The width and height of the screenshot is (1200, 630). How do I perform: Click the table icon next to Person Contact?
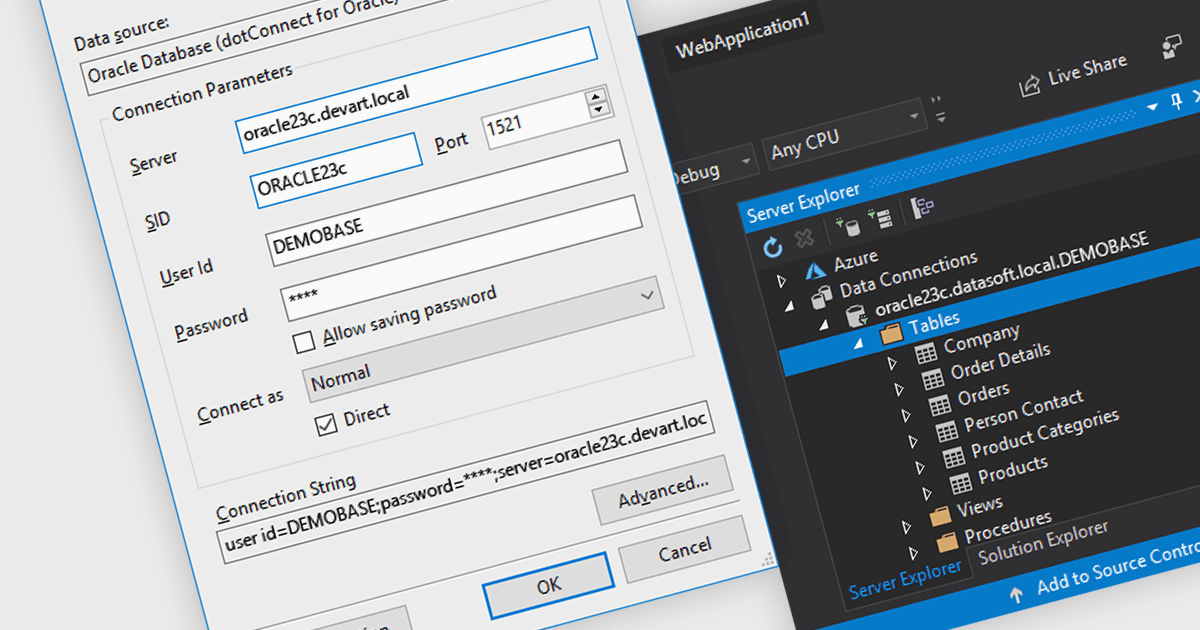click(x=946, y=432)
